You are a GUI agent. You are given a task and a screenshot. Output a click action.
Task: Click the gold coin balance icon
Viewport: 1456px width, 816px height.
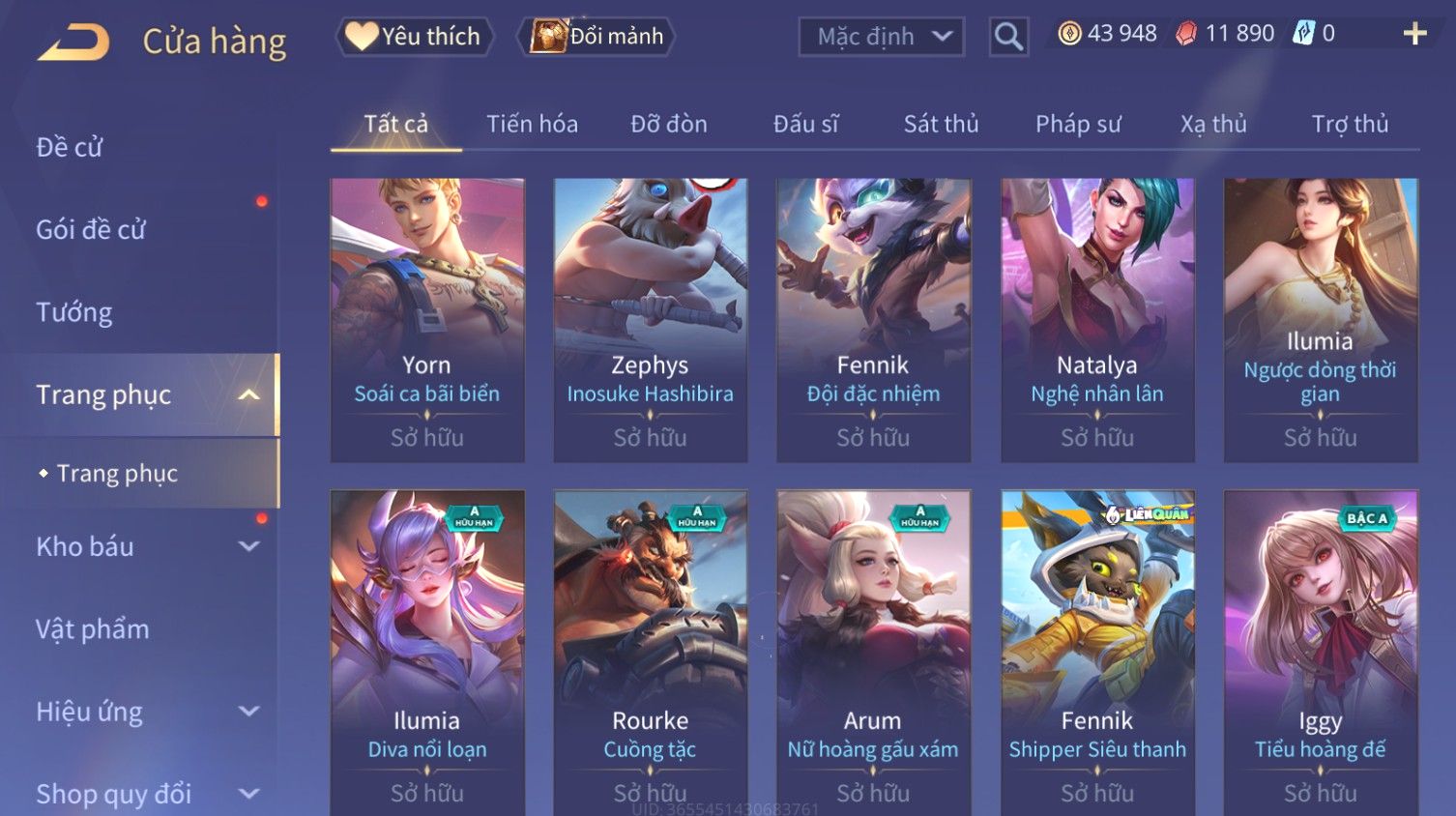(1069, 34)
